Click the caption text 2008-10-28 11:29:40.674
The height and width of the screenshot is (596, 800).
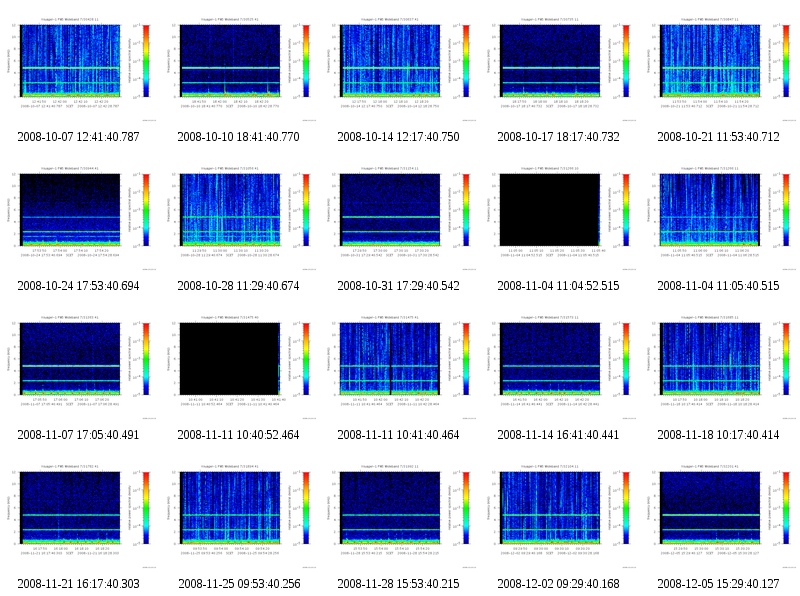[x=238, y=286]
